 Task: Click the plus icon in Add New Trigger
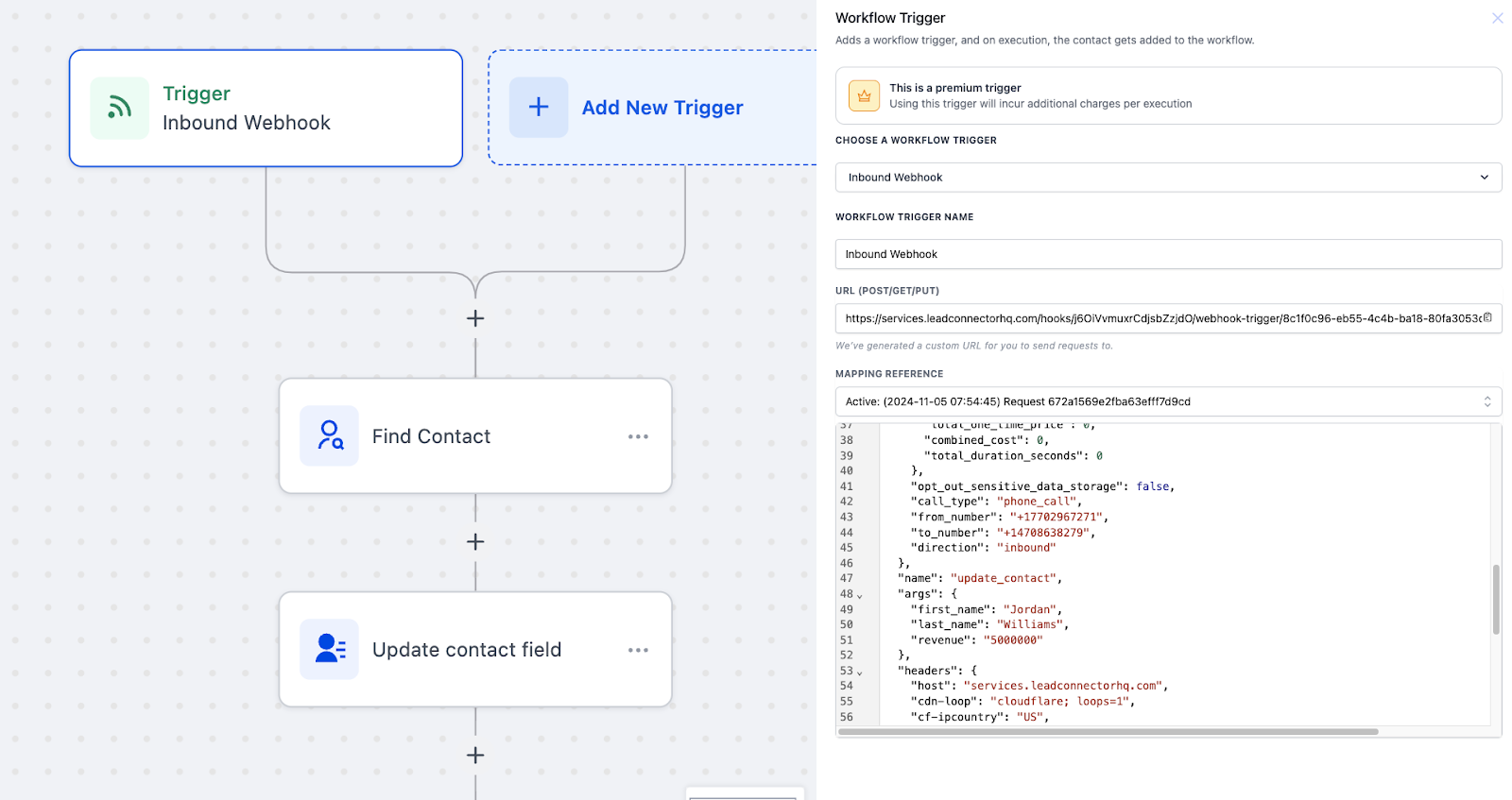coord(539,108)
